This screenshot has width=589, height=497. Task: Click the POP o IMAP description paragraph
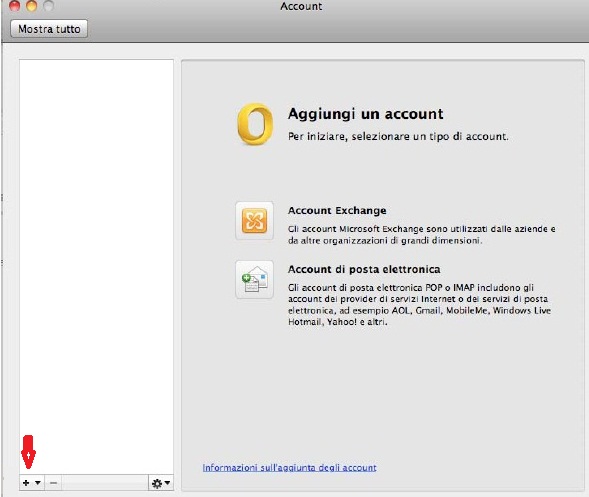pos(419,305)
